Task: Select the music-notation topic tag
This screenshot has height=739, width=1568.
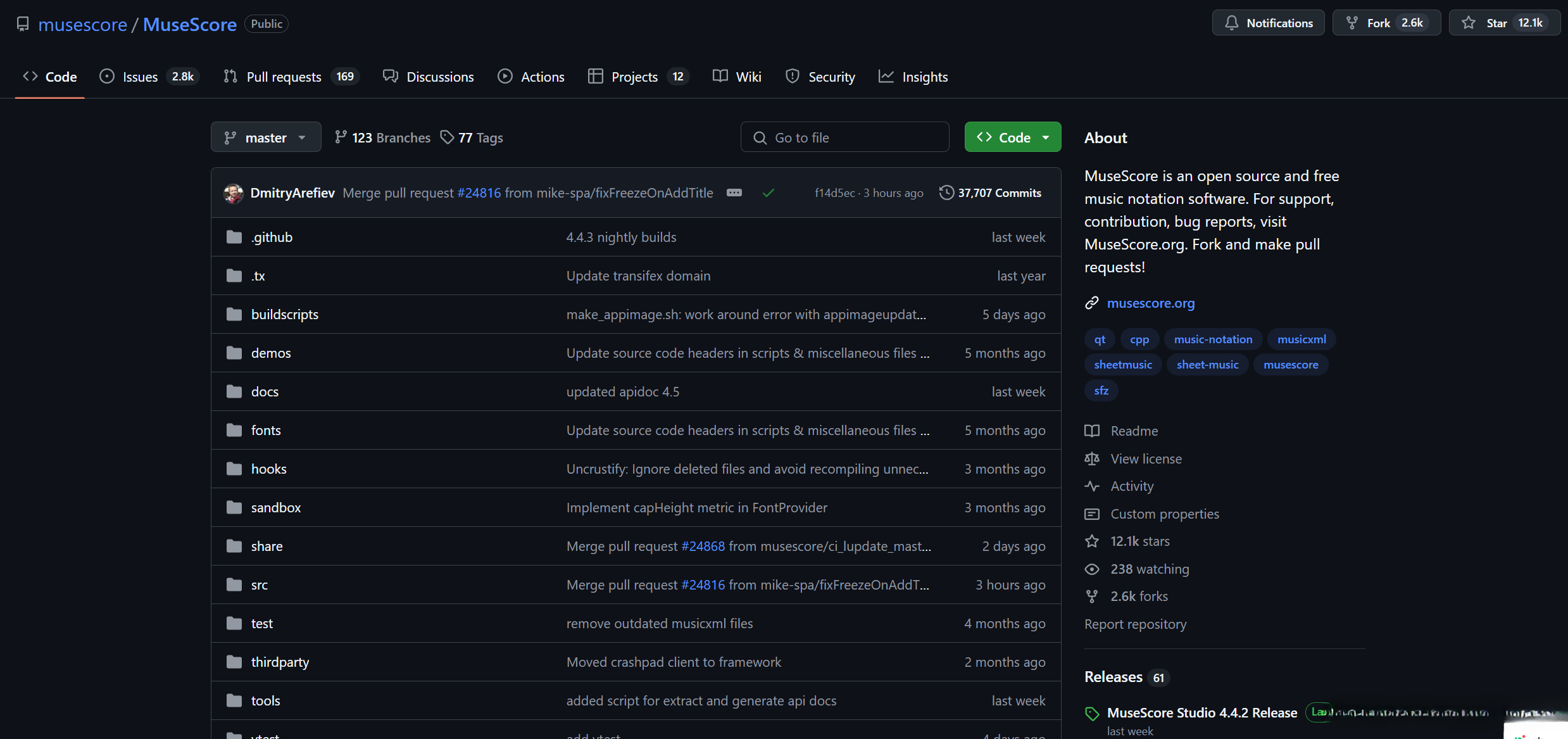Action: (x=1212, y=339)
